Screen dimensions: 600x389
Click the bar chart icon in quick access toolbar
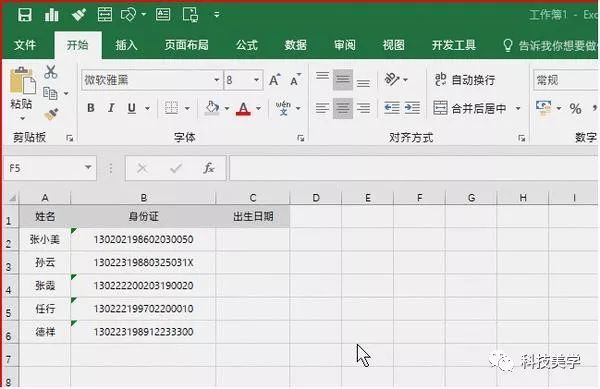[x=51, y=15]
